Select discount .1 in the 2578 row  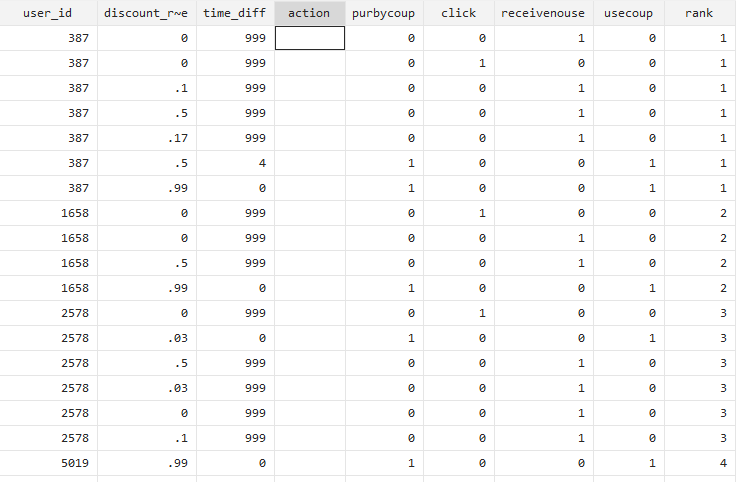pos(146,438)
